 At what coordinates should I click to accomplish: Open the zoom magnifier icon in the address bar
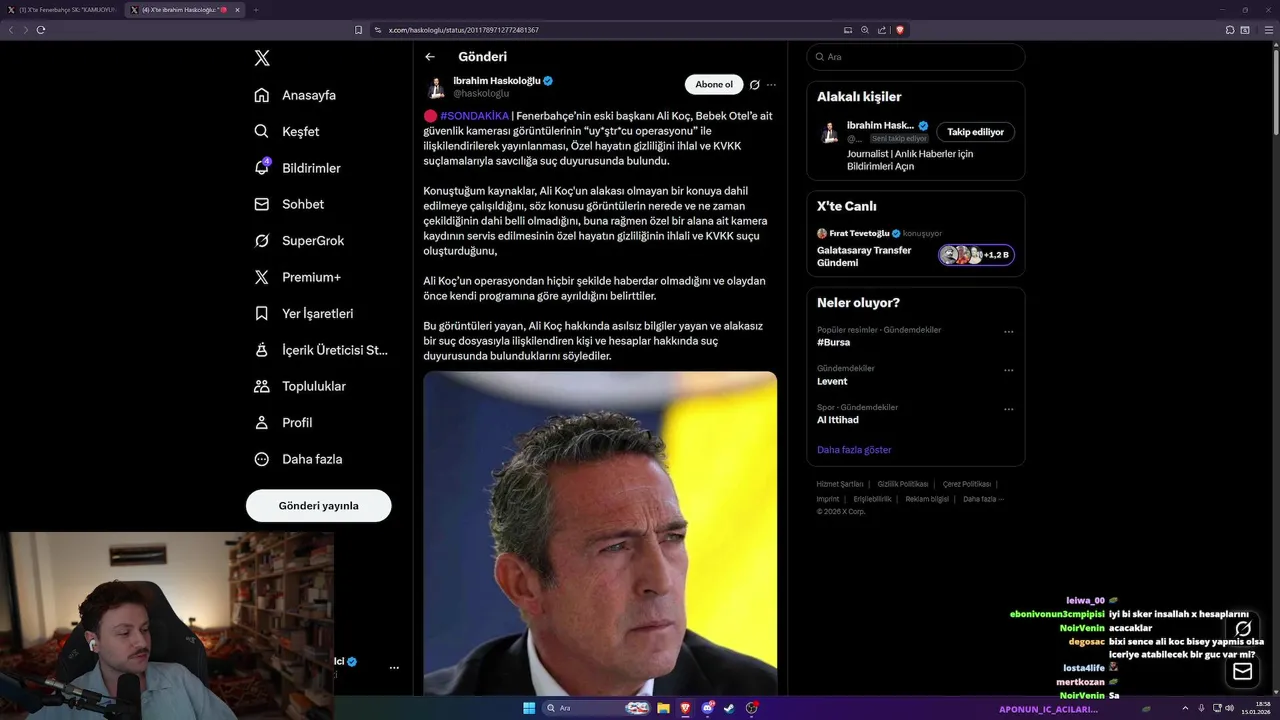point(865,30)
